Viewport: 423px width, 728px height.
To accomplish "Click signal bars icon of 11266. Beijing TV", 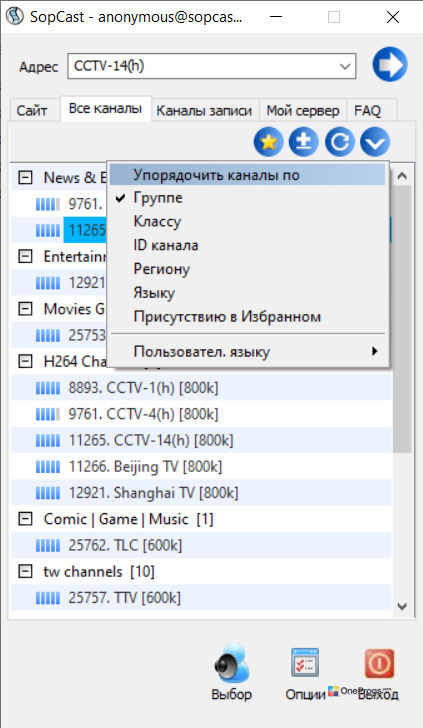I will pyautogui.click(x=48, y=467).
